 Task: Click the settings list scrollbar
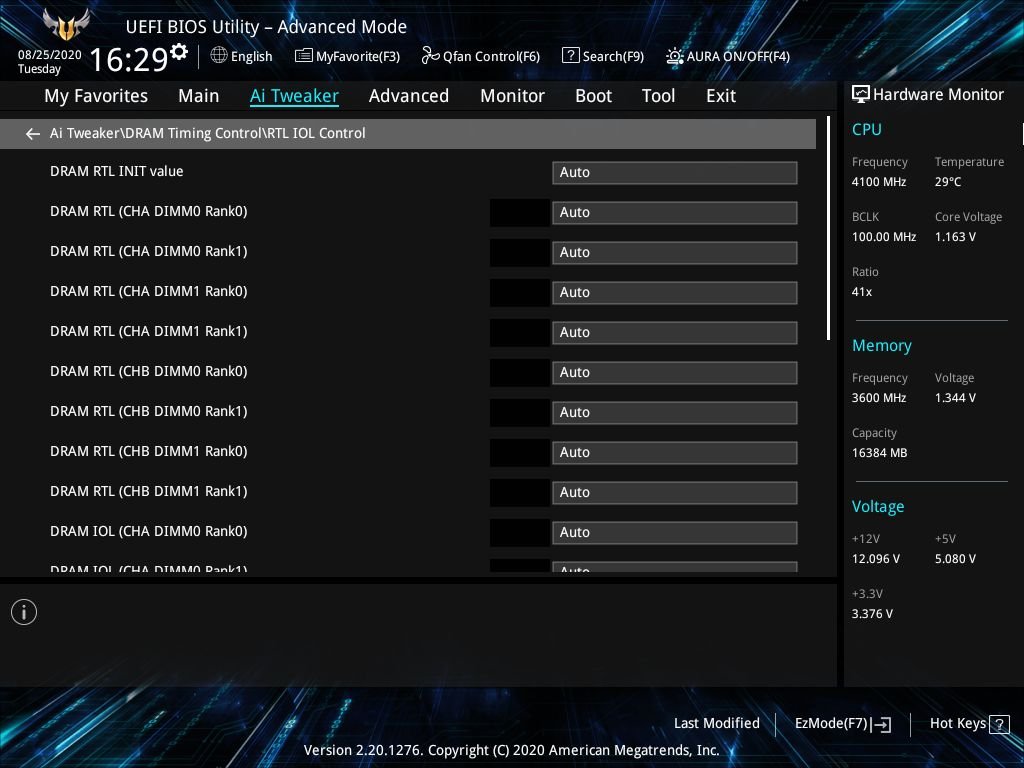click(828, 229)
